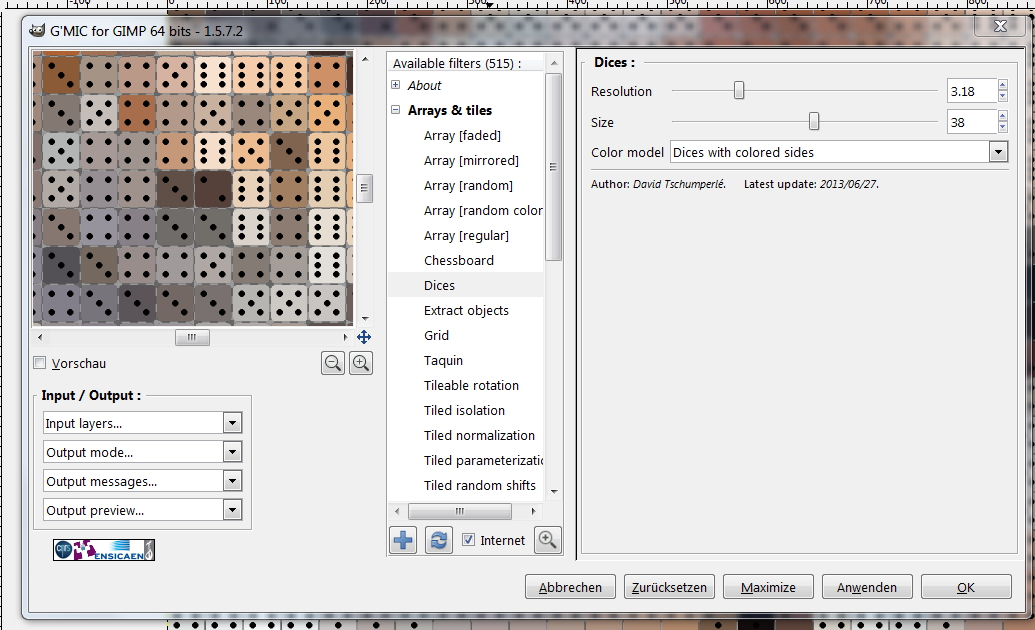Zoom out the preview image
Viewport: 1035px width, 630px height.
point(333,363)
